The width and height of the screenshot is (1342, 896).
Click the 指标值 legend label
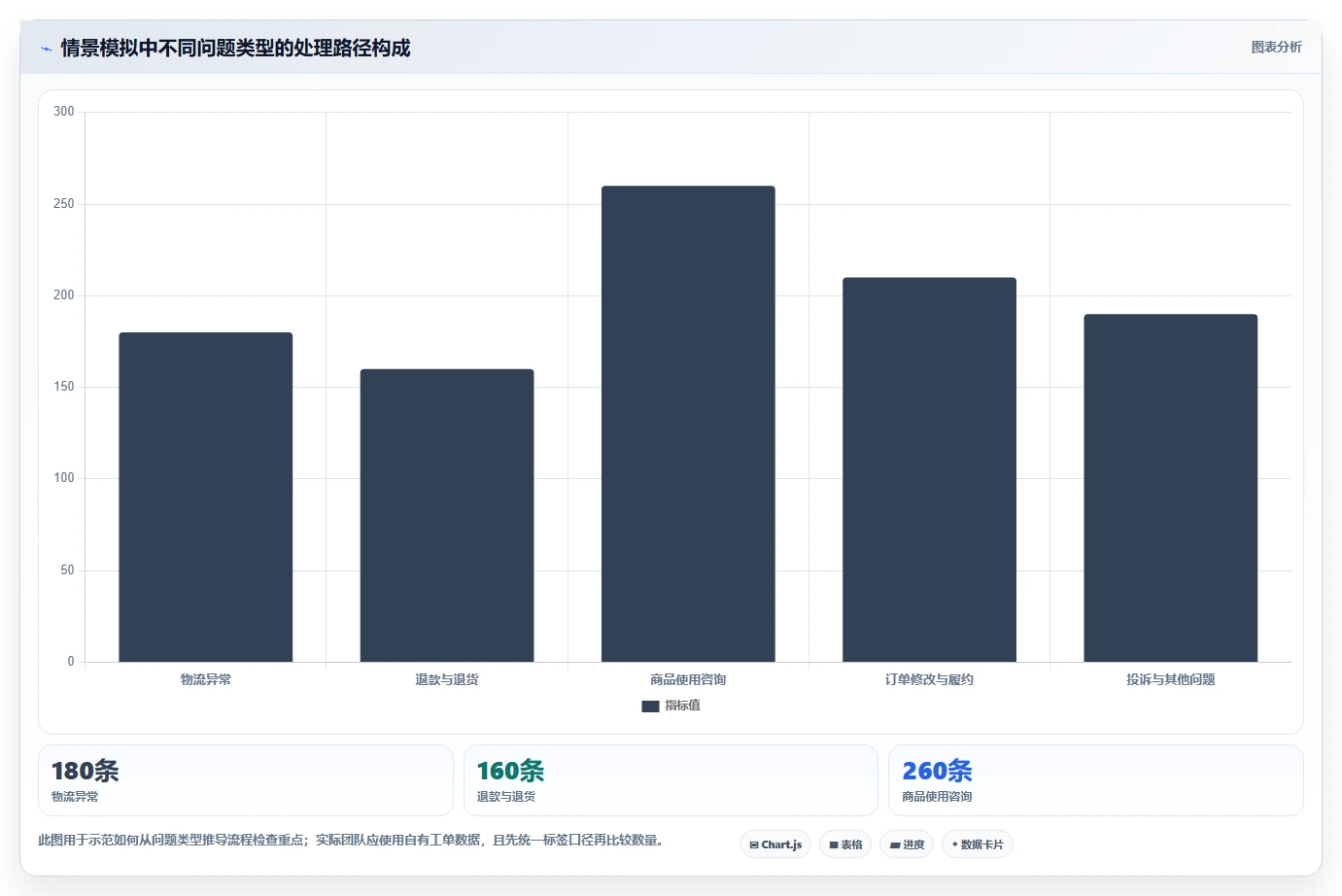tap(682, 706)
